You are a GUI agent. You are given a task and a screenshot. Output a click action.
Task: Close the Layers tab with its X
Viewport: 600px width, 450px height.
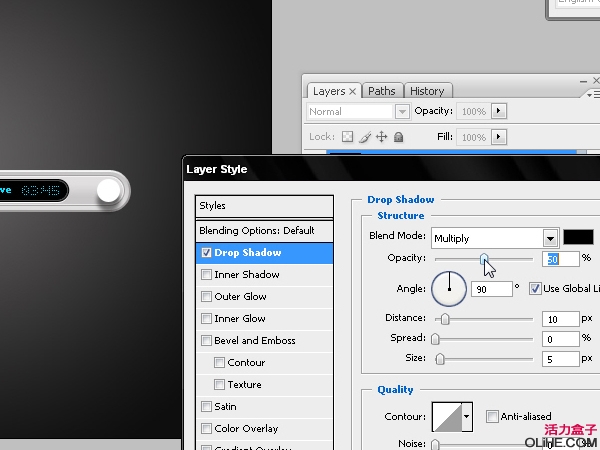352,91
